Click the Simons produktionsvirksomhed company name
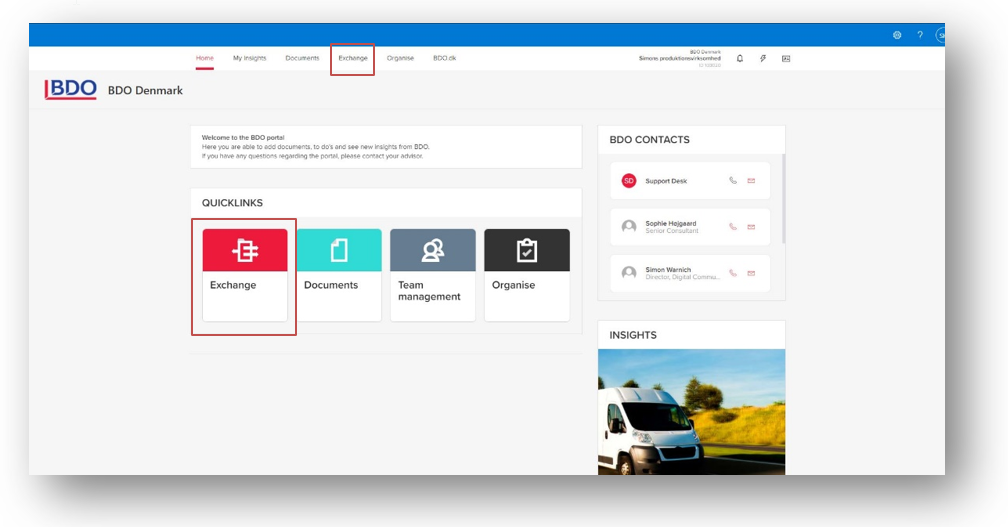1008x527 pixels. (680, 58)
